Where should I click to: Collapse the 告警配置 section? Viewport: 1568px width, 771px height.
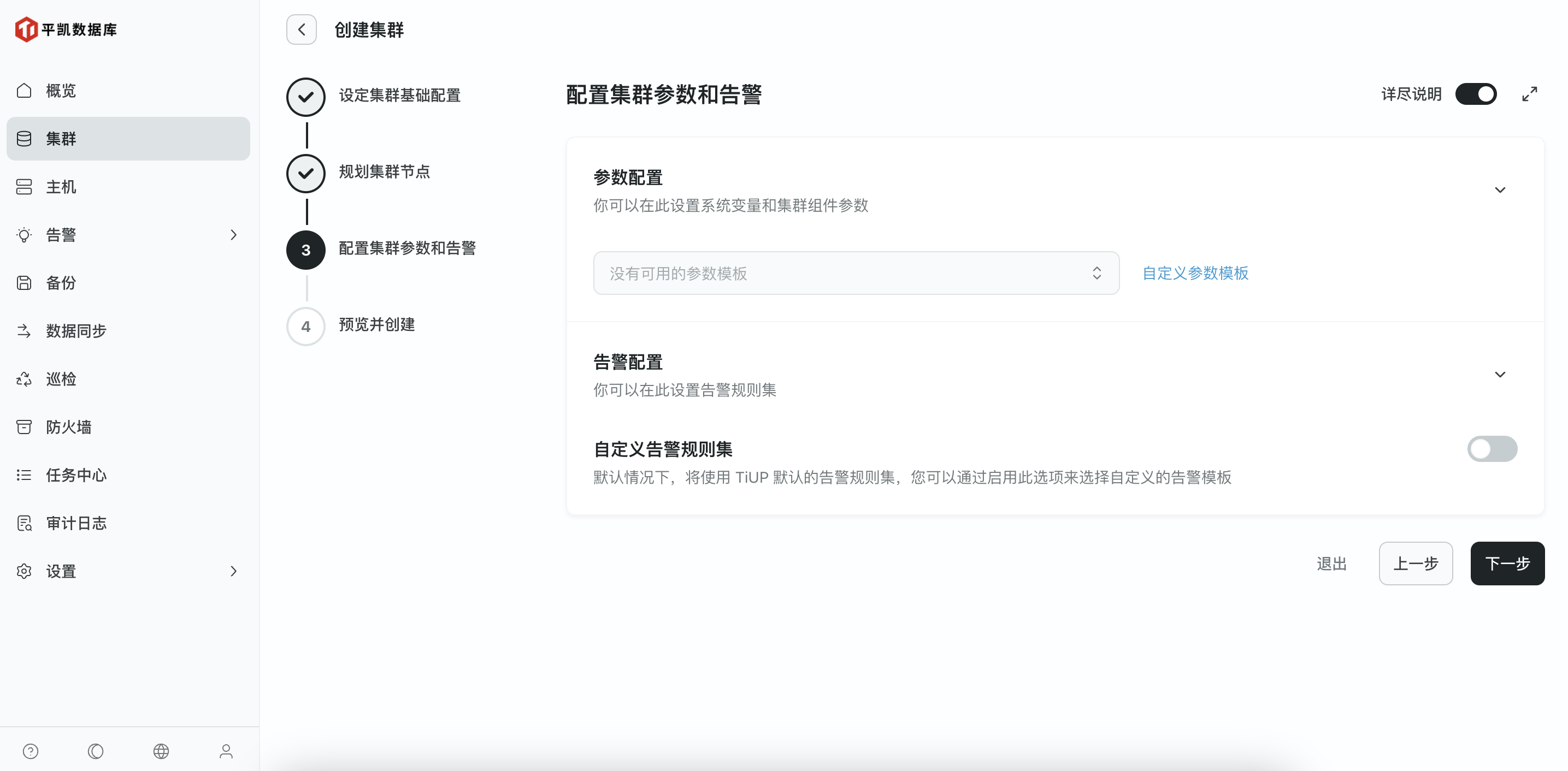click(x=1500, y=374)
